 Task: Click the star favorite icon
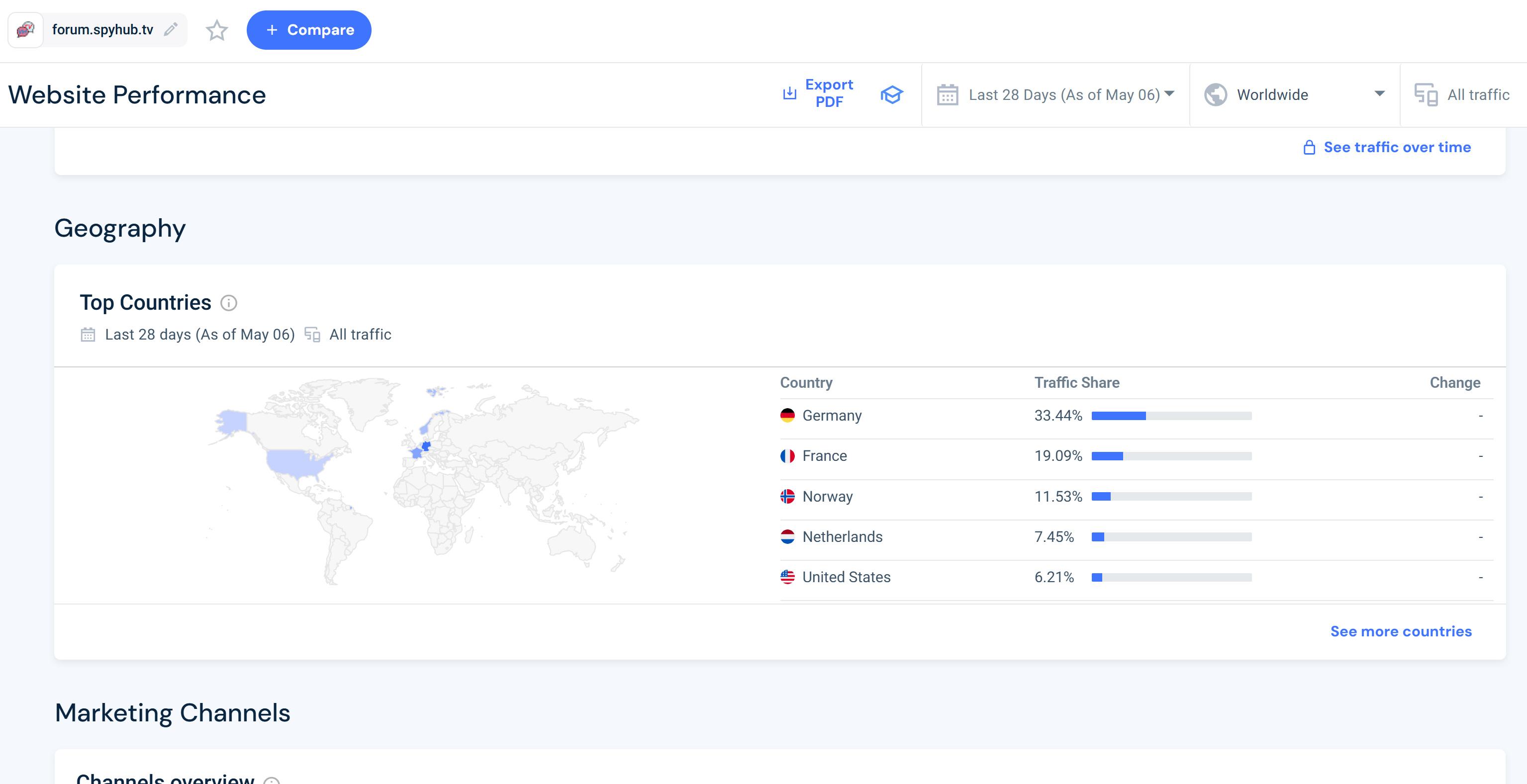click(x=217, y=30)
